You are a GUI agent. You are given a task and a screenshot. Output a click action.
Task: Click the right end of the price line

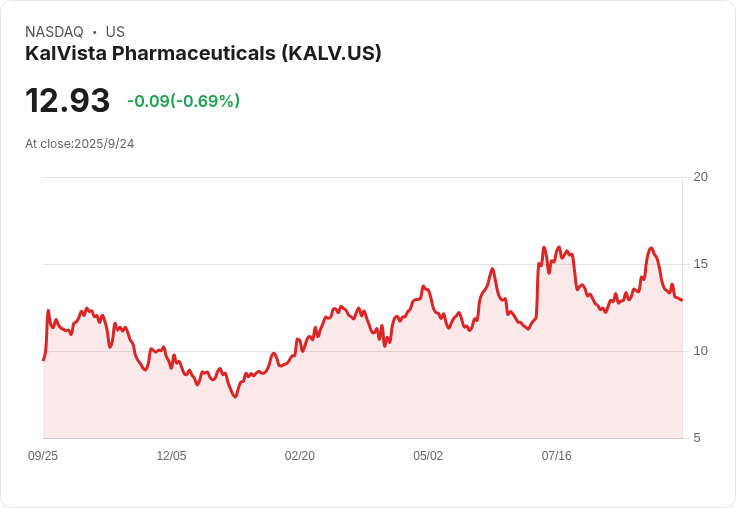(x=682, y=300)
